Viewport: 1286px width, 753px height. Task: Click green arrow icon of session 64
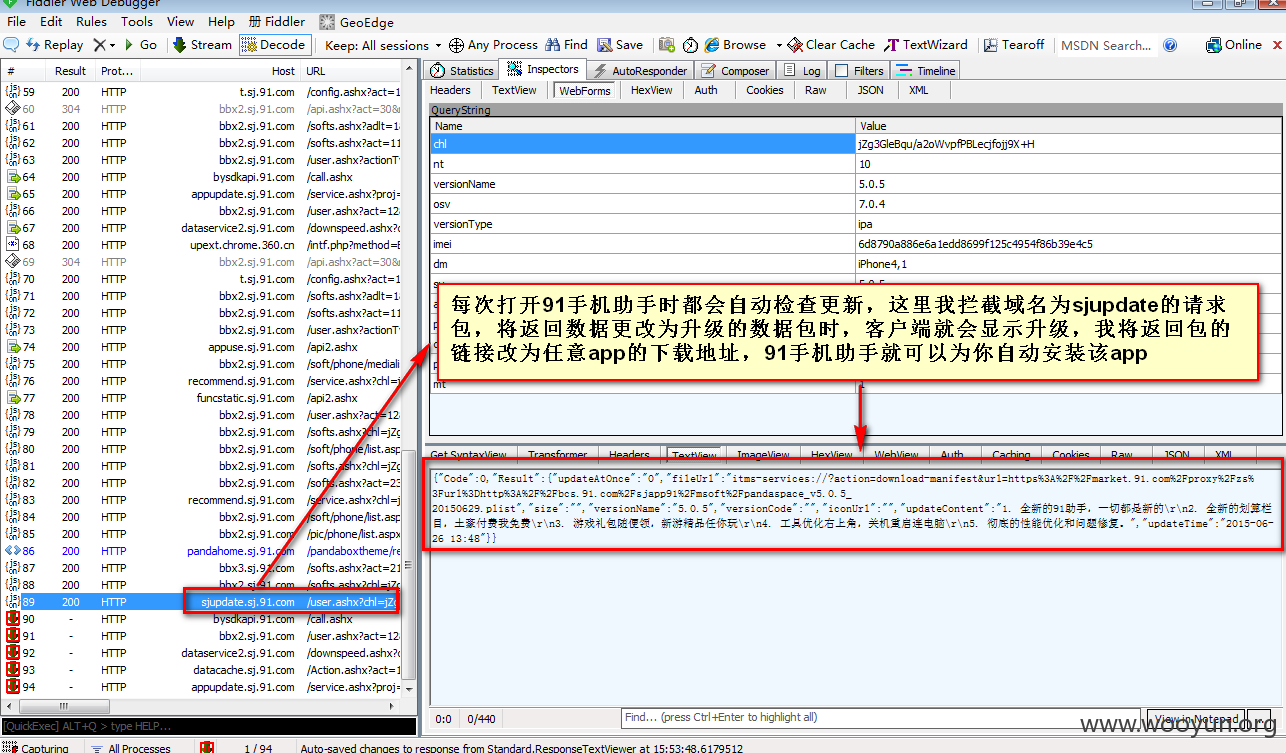13,177
